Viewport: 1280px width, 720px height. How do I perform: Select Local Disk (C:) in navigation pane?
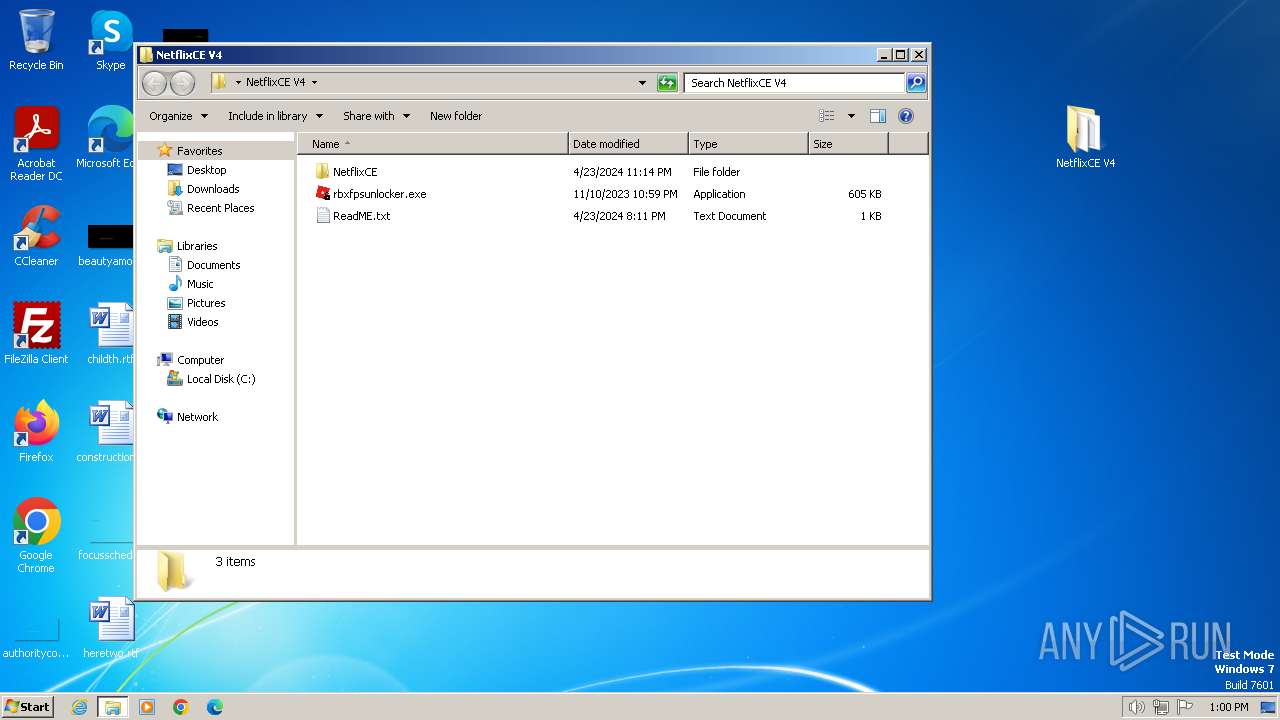click(x=221, y=379)
